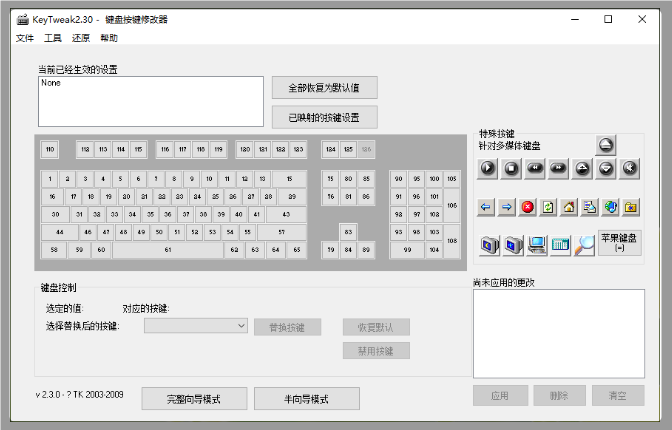Viewport: 672px width, 430px height.
Task: Select keyboard key 58
Action: tap(54, 250)
